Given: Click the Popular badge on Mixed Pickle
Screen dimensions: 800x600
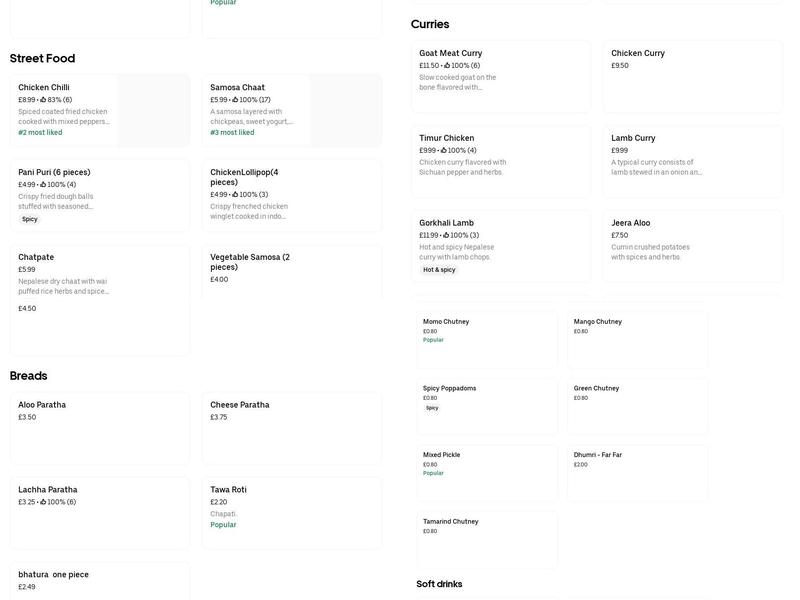Looking at the screenshot, I should click(432, 472).
